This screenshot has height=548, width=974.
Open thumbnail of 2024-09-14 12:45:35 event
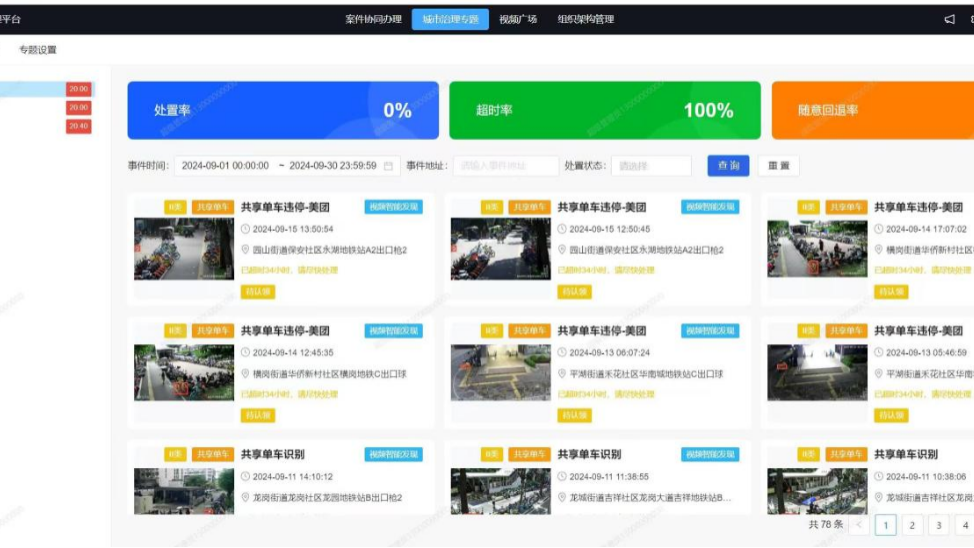pyautogui.click(x=184, y=373)
